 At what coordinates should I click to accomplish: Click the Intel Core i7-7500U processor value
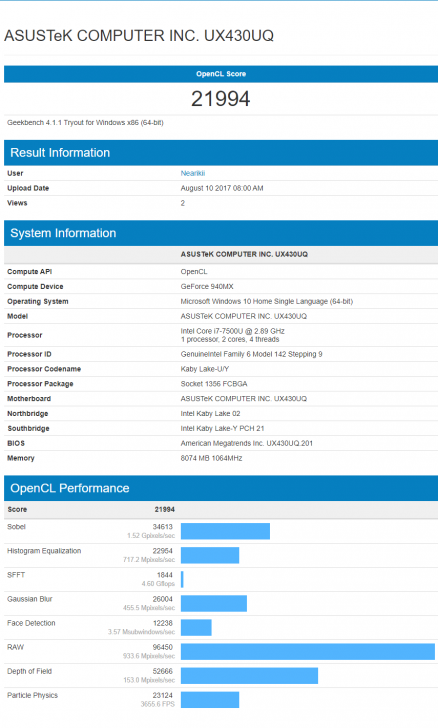pos(233,331)
